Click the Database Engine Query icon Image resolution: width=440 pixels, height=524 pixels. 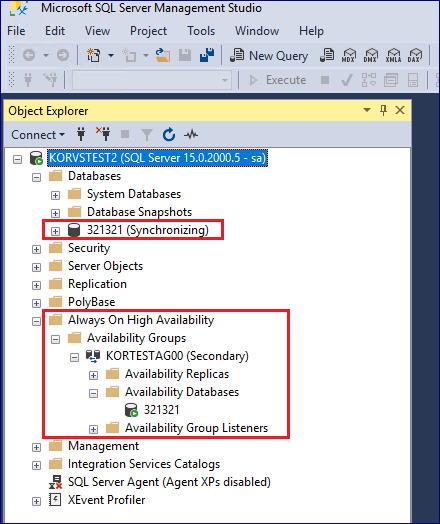pos(327,55)
